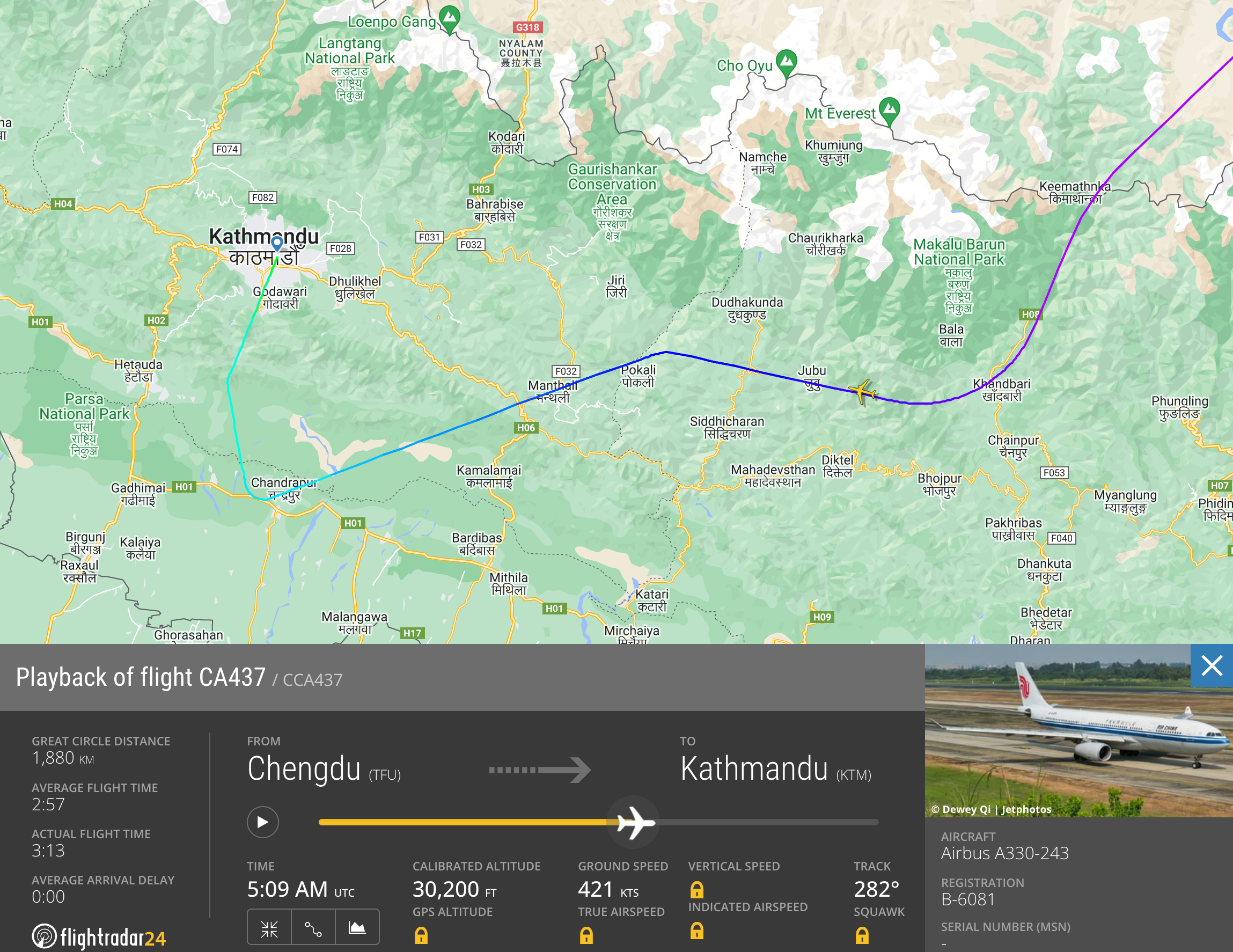Click the track 282° value
The height and width of the screenshot is (952, 1233).
pyautogui.click(x=876, y=889)
